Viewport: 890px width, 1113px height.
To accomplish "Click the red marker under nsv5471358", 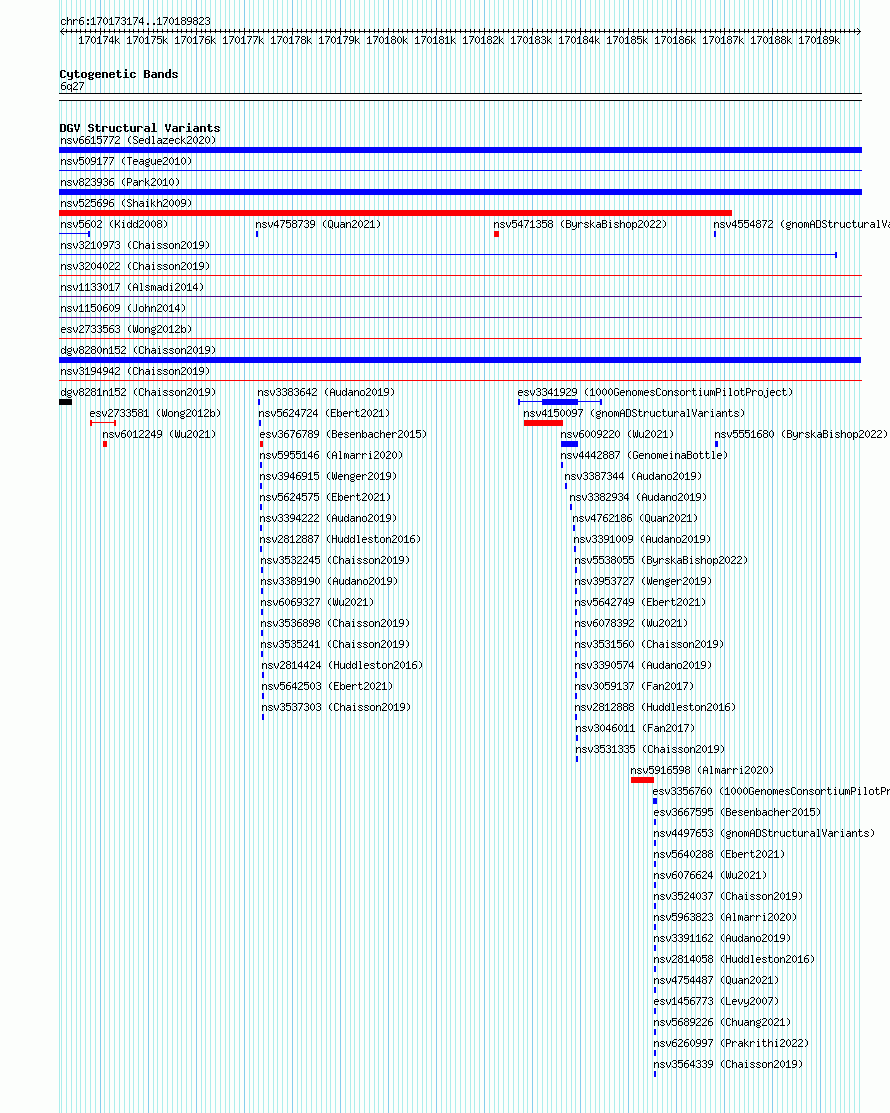I will pos(497,234).
